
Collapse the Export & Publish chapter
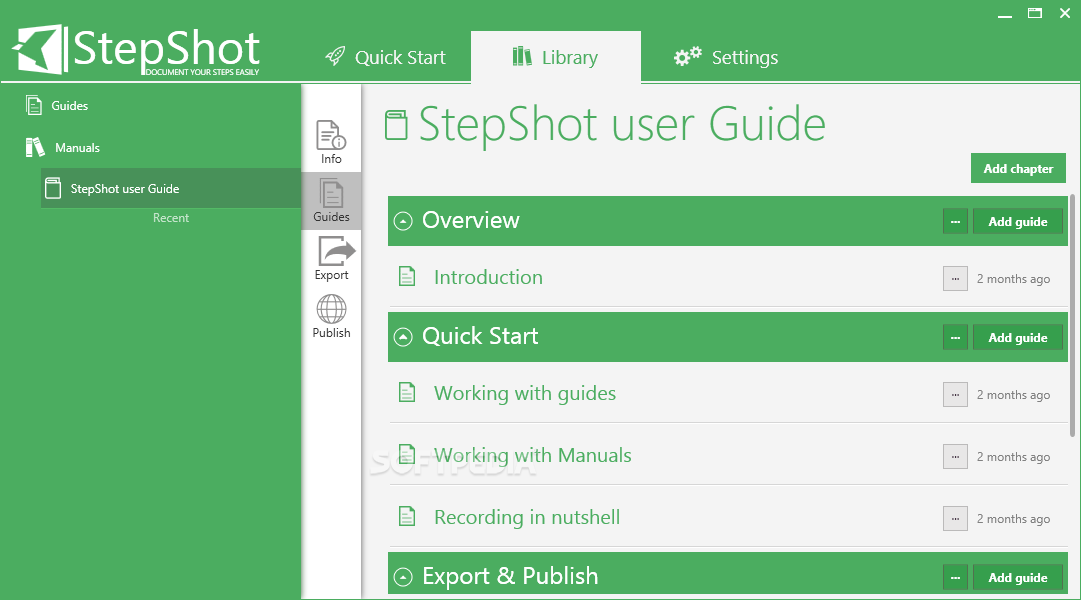click(403, 577)
